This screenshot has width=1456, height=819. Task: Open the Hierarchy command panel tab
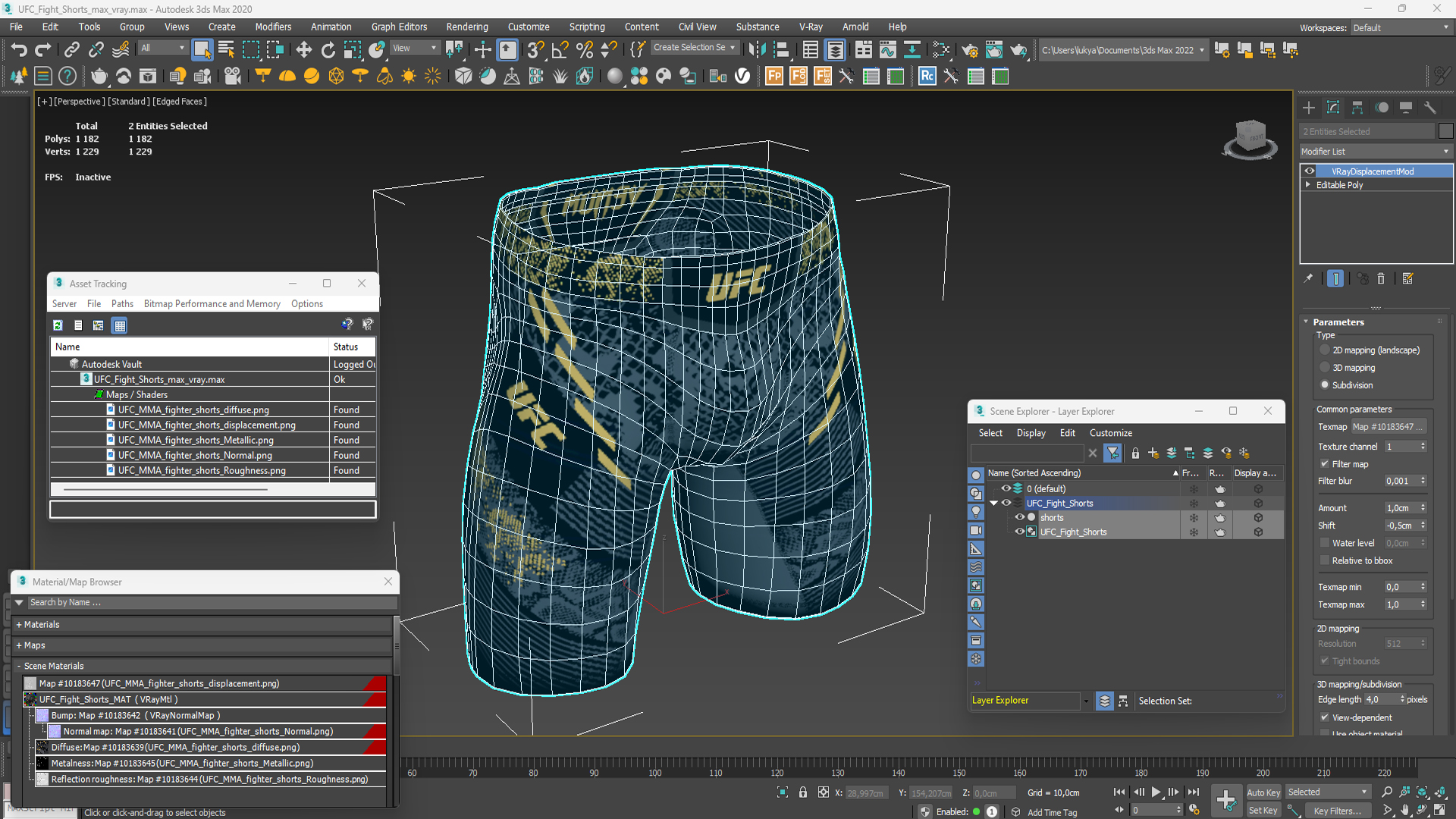(1357, 108)
